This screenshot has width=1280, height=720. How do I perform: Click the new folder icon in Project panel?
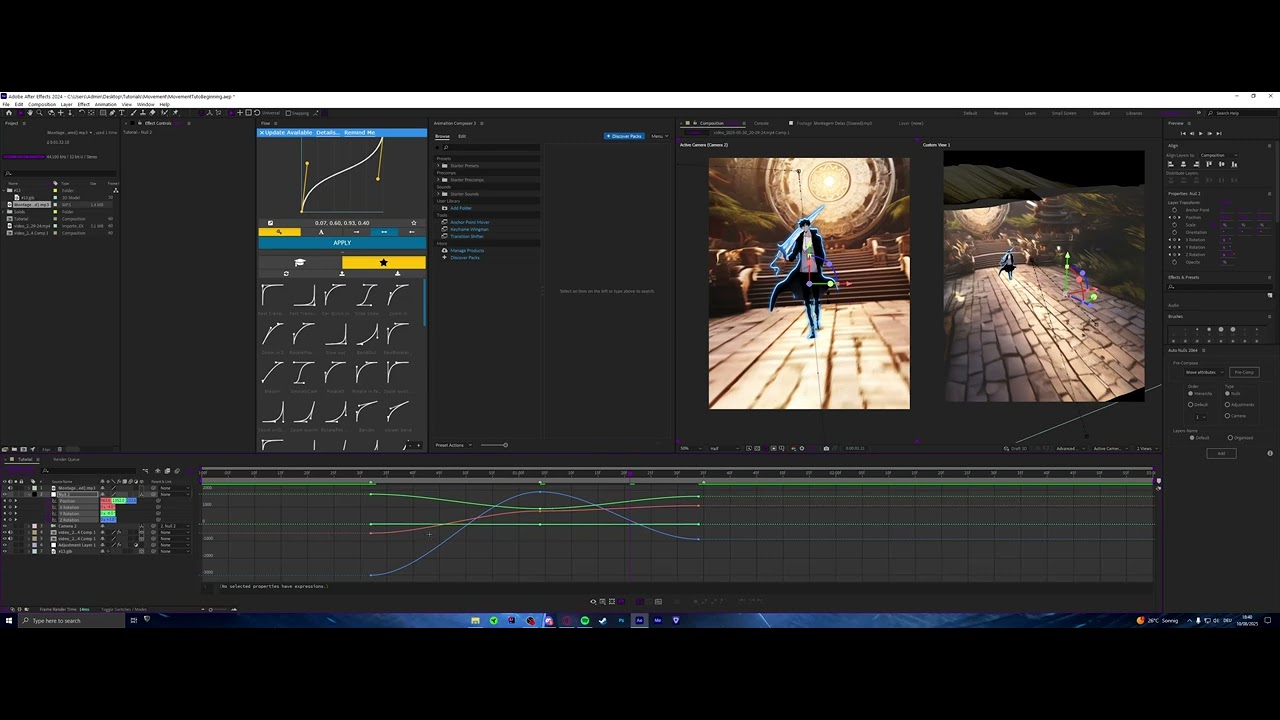coord(14,449)
